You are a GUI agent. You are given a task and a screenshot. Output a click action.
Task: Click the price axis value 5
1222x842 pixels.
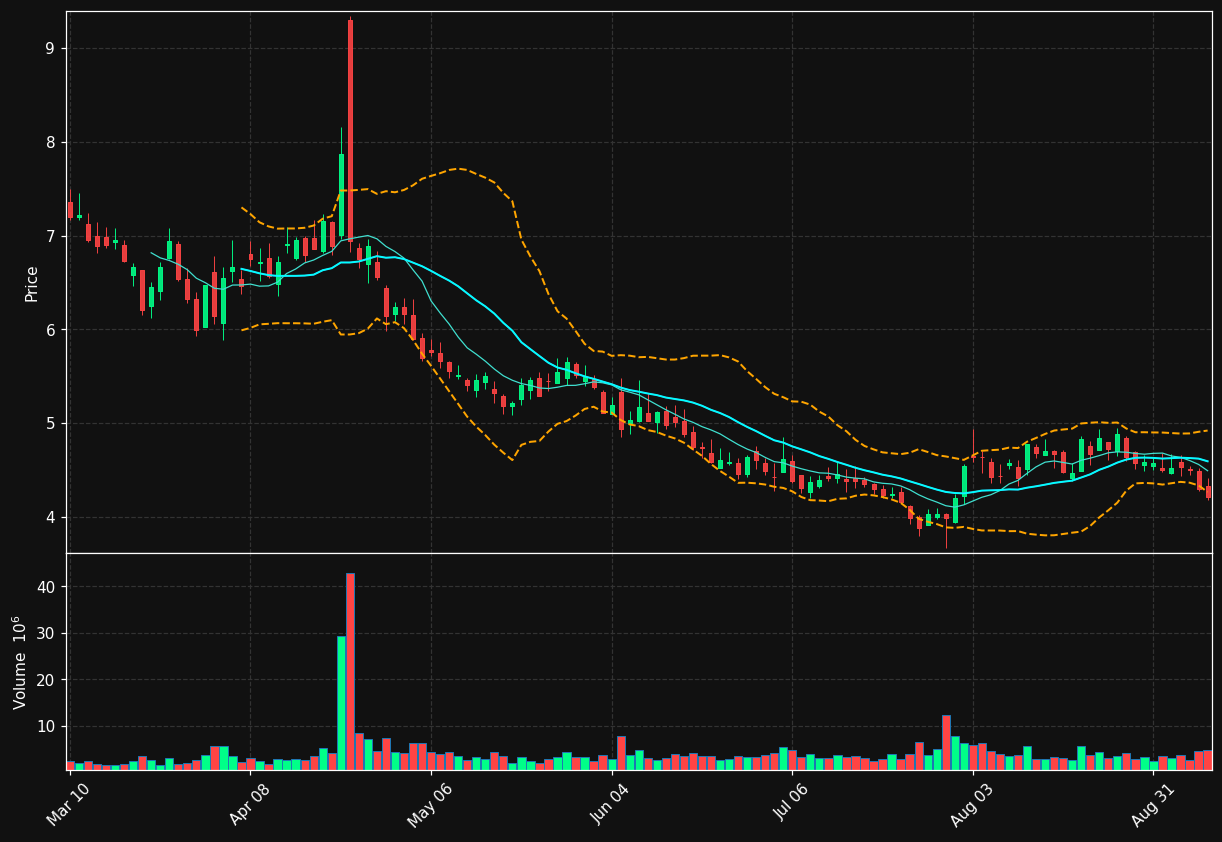pos(50,424)
